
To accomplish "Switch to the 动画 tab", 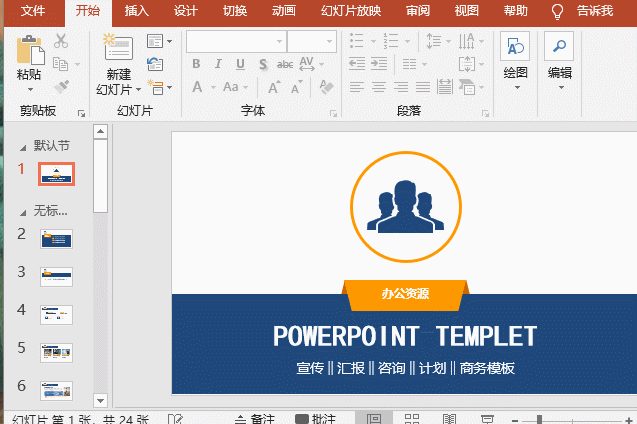I will (x=284, y=11).
